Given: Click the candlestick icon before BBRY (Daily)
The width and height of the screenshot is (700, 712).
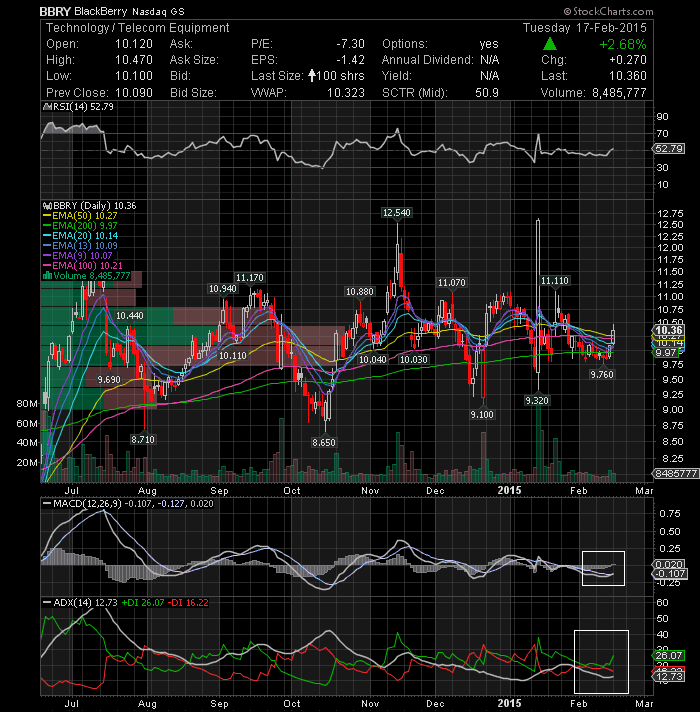Looking at the screenshot, I should [x=47, y=206].
